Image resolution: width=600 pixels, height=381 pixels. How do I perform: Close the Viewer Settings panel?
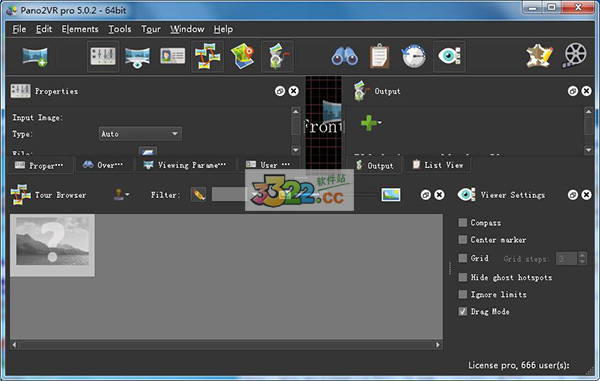tap(586, 195)
